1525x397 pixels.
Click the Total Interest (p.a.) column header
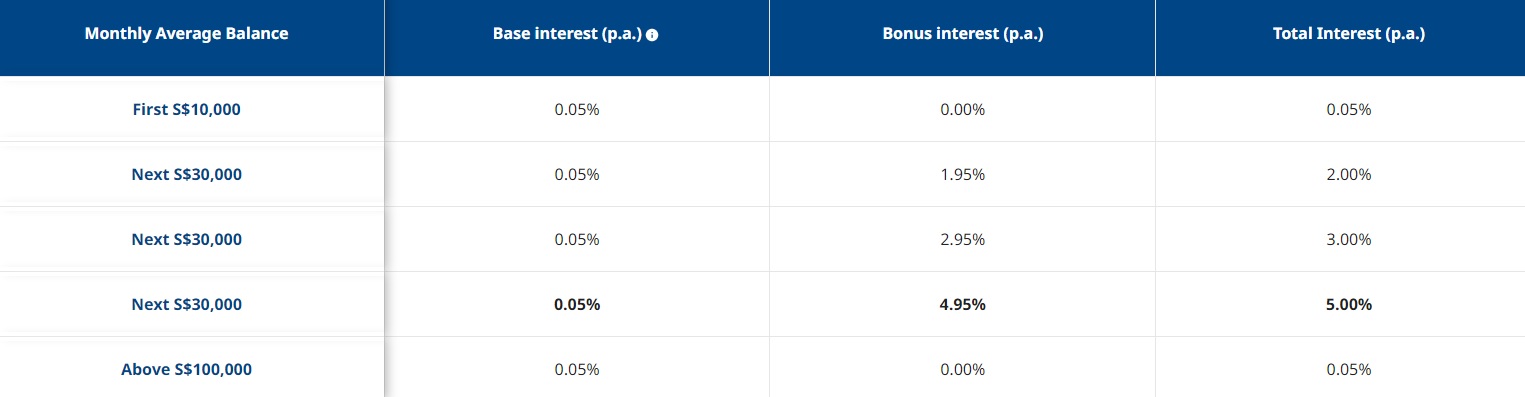[x=1349, y=34]
